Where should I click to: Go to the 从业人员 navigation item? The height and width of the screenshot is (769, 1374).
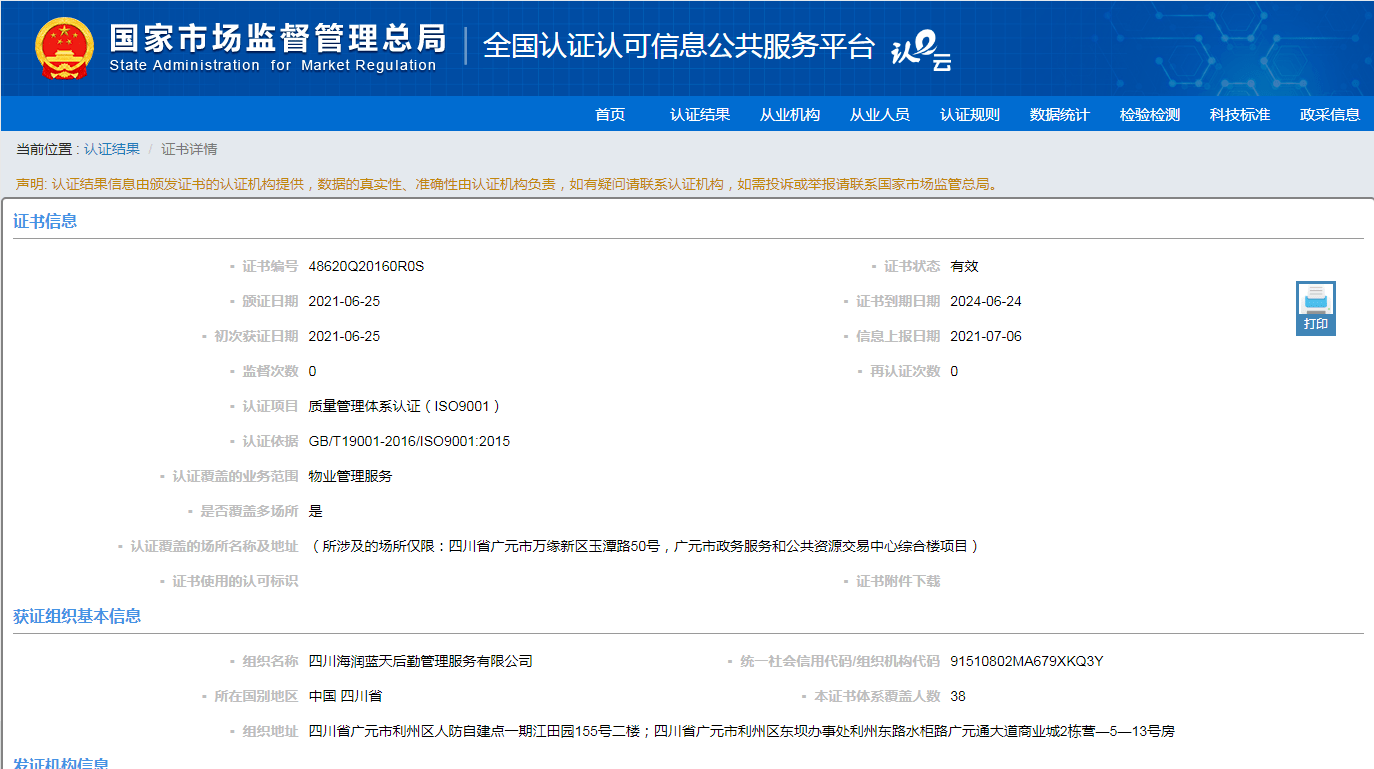coord(880,115)
